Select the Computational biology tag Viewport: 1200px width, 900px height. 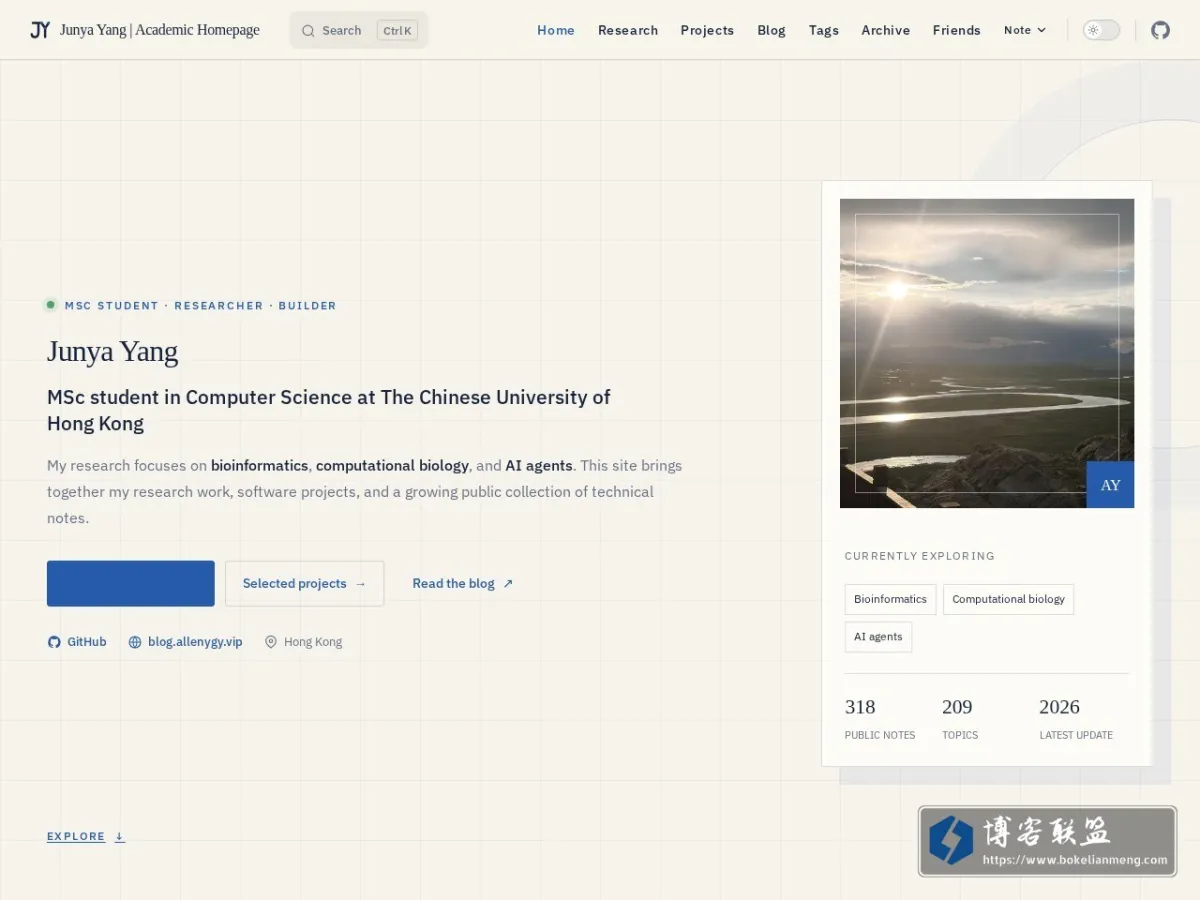point(1008,599)
